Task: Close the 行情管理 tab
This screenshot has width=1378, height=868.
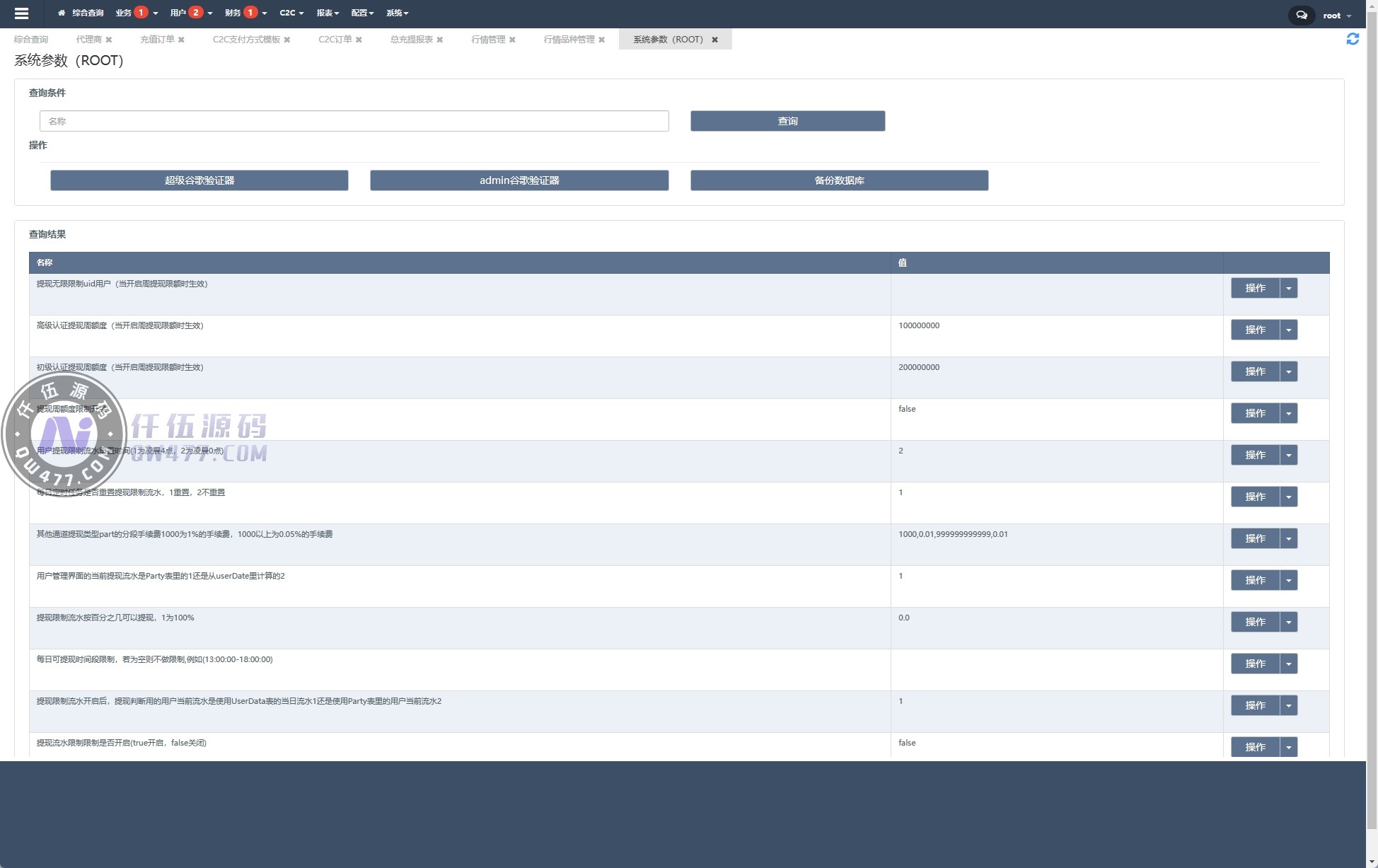Action: (512, 40)
